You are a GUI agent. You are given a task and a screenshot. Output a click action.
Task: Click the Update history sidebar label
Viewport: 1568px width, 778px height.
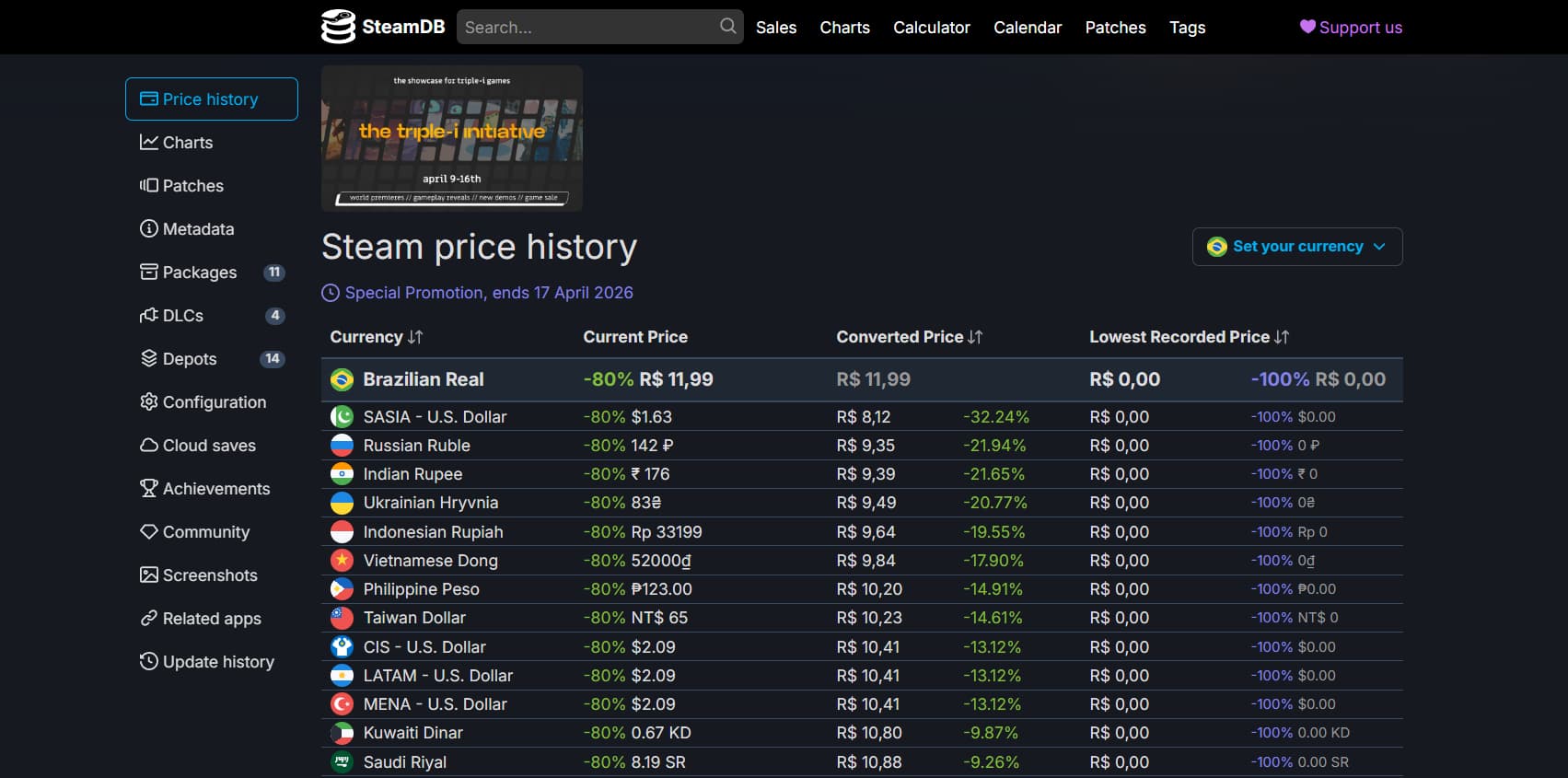pos(218,662)
